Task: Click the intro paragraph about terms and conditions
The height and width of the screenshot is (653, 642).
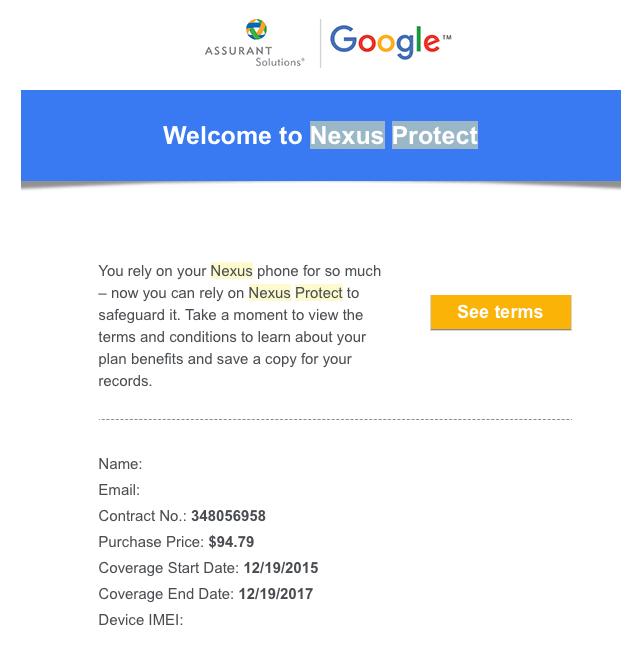Action: coord(239,326)
